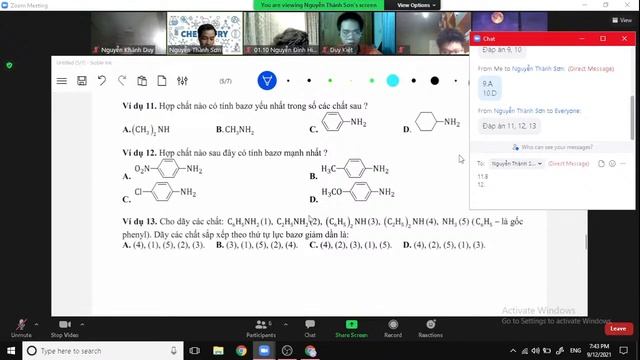Screen dimensions: 640x360
Task: Click the taskbar microphone search icon
Action: coord(173,351)
